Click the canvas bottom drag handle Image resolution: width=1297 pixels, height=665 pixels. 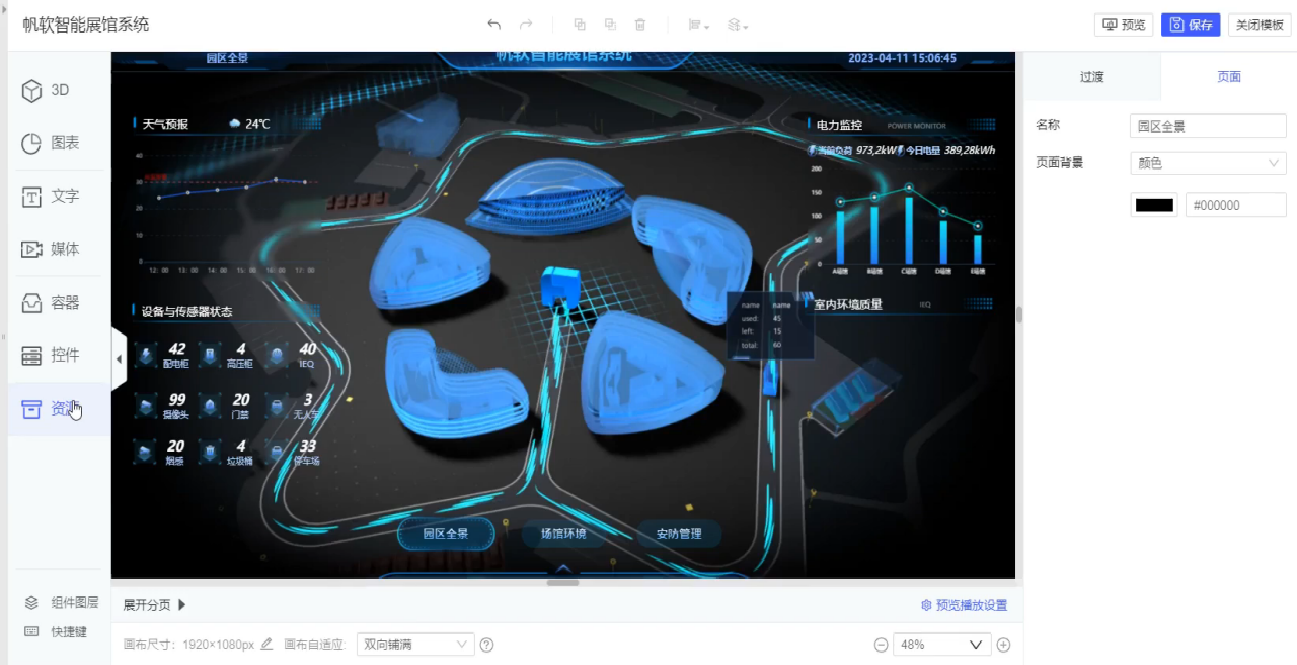point(563,582)
